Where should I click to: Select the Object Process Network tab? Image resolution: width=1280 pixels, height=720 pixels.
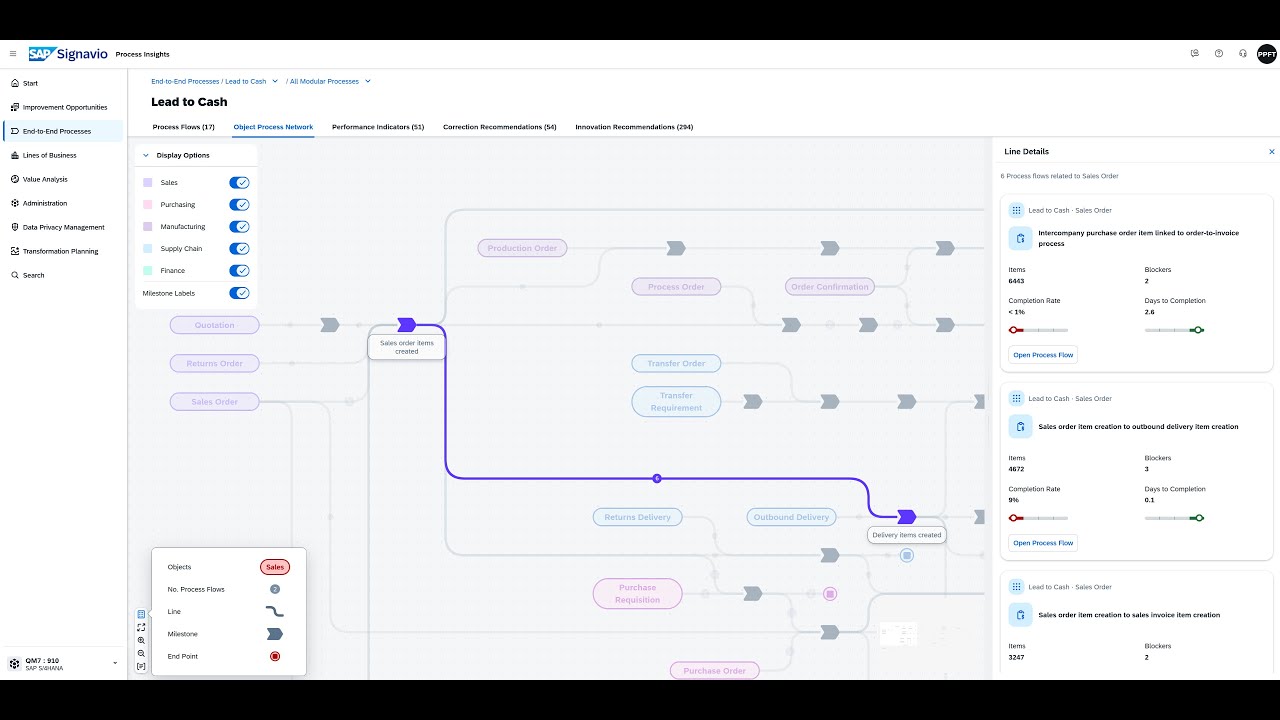(273, 127)
